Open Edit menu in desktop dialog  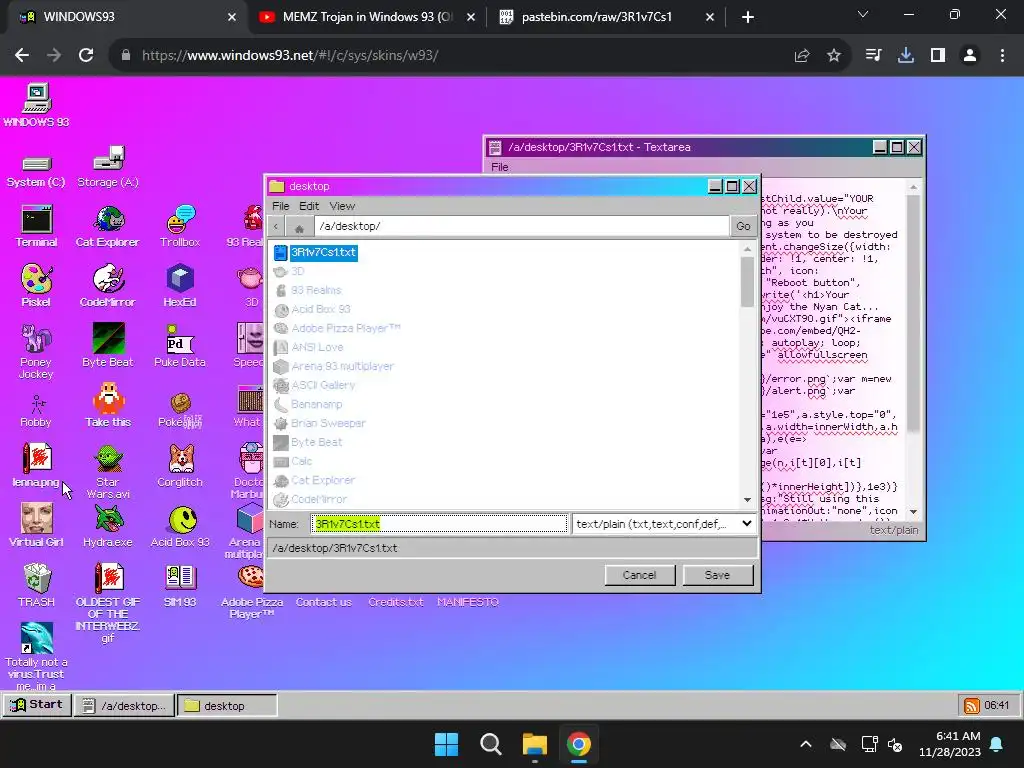coord(309,206)
